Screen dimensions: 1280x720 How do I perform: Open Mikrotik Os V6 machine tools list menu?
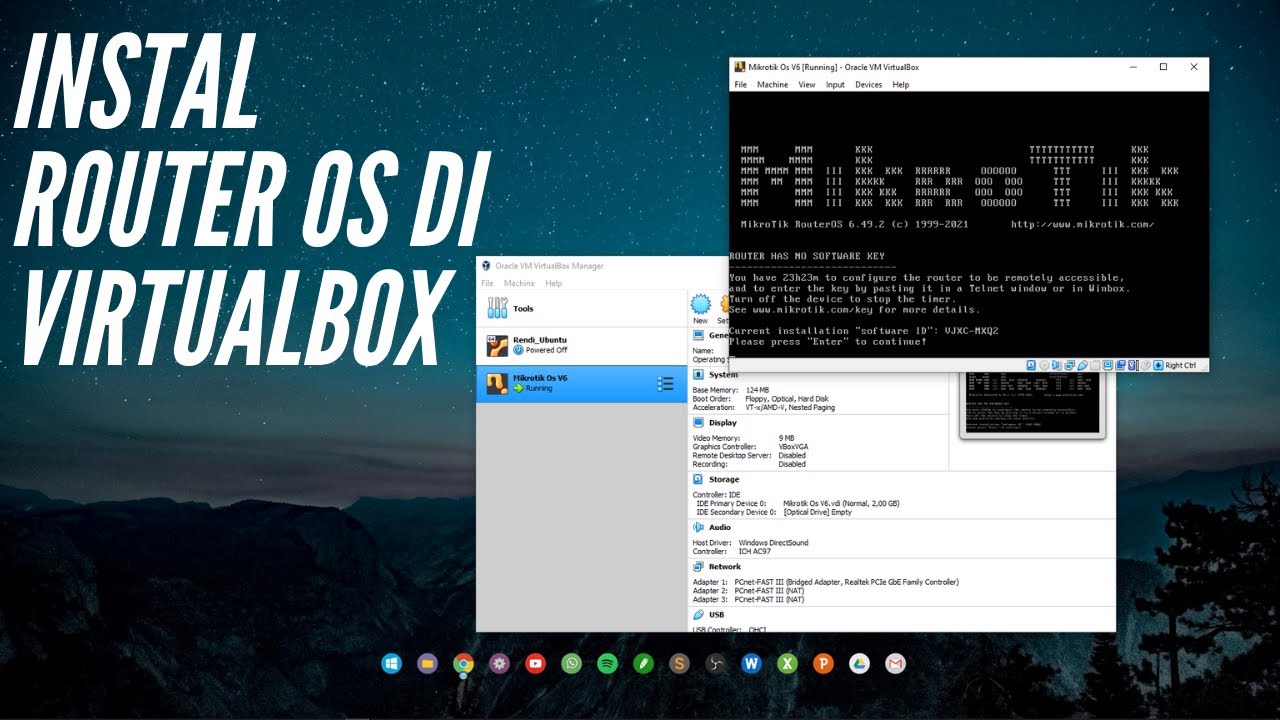point(665,384)
